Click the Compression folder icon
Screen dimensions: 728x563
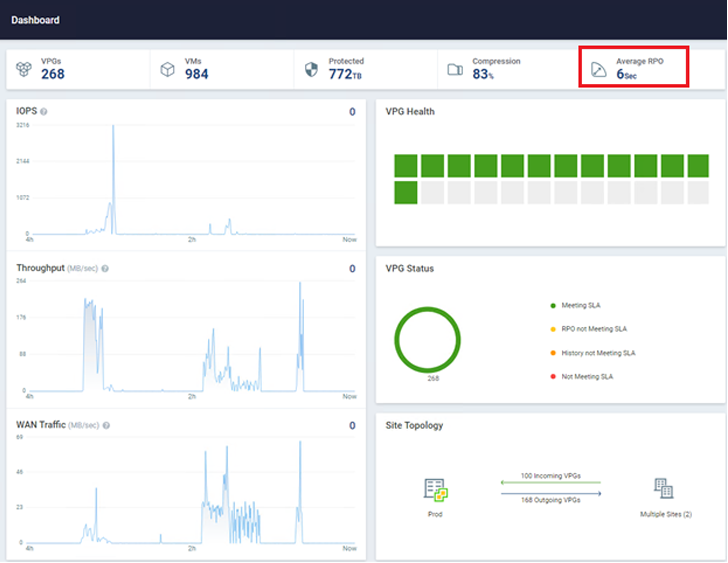click(x=455, y=68)
